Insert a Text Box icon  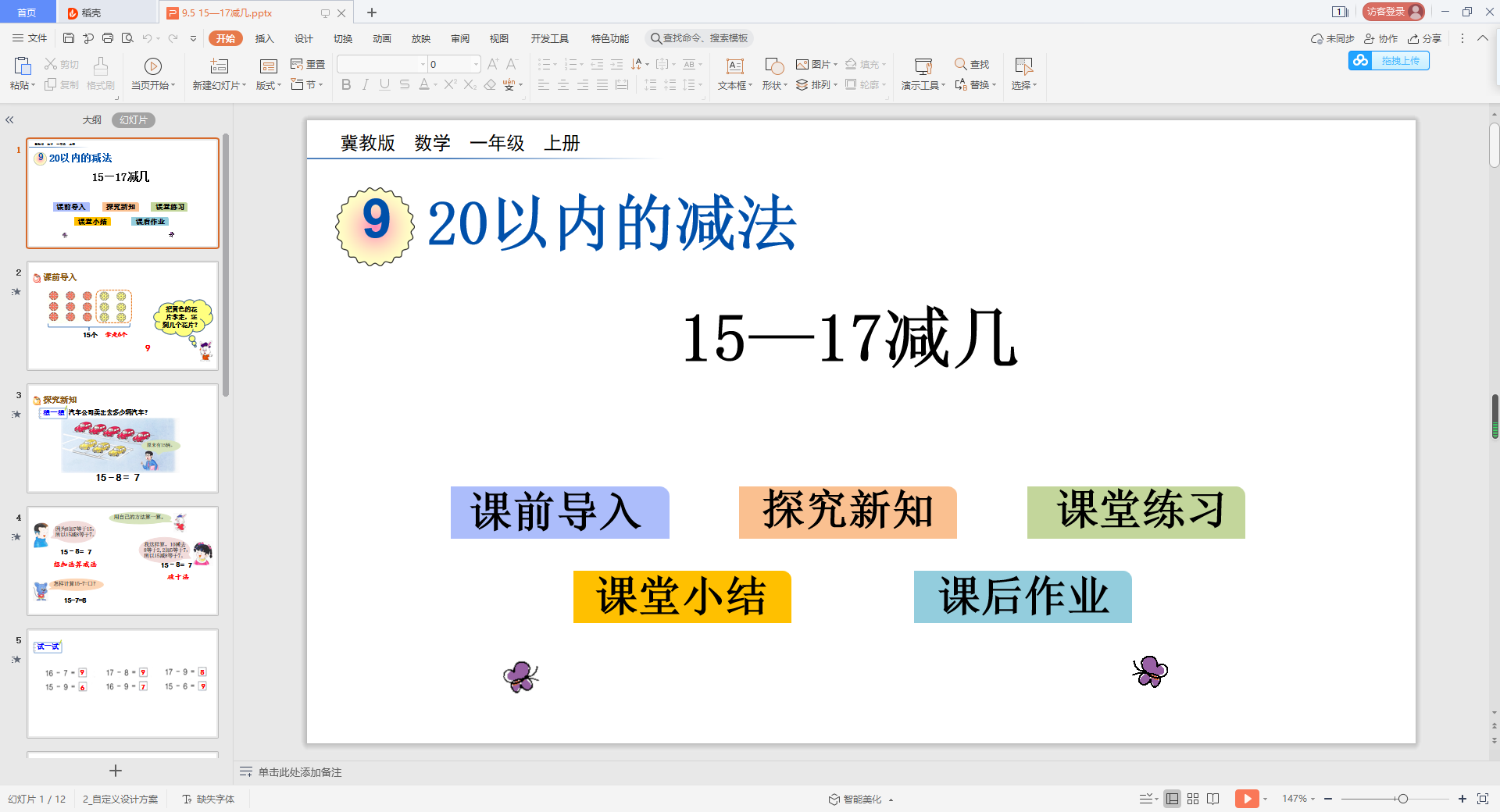point(735,66)
